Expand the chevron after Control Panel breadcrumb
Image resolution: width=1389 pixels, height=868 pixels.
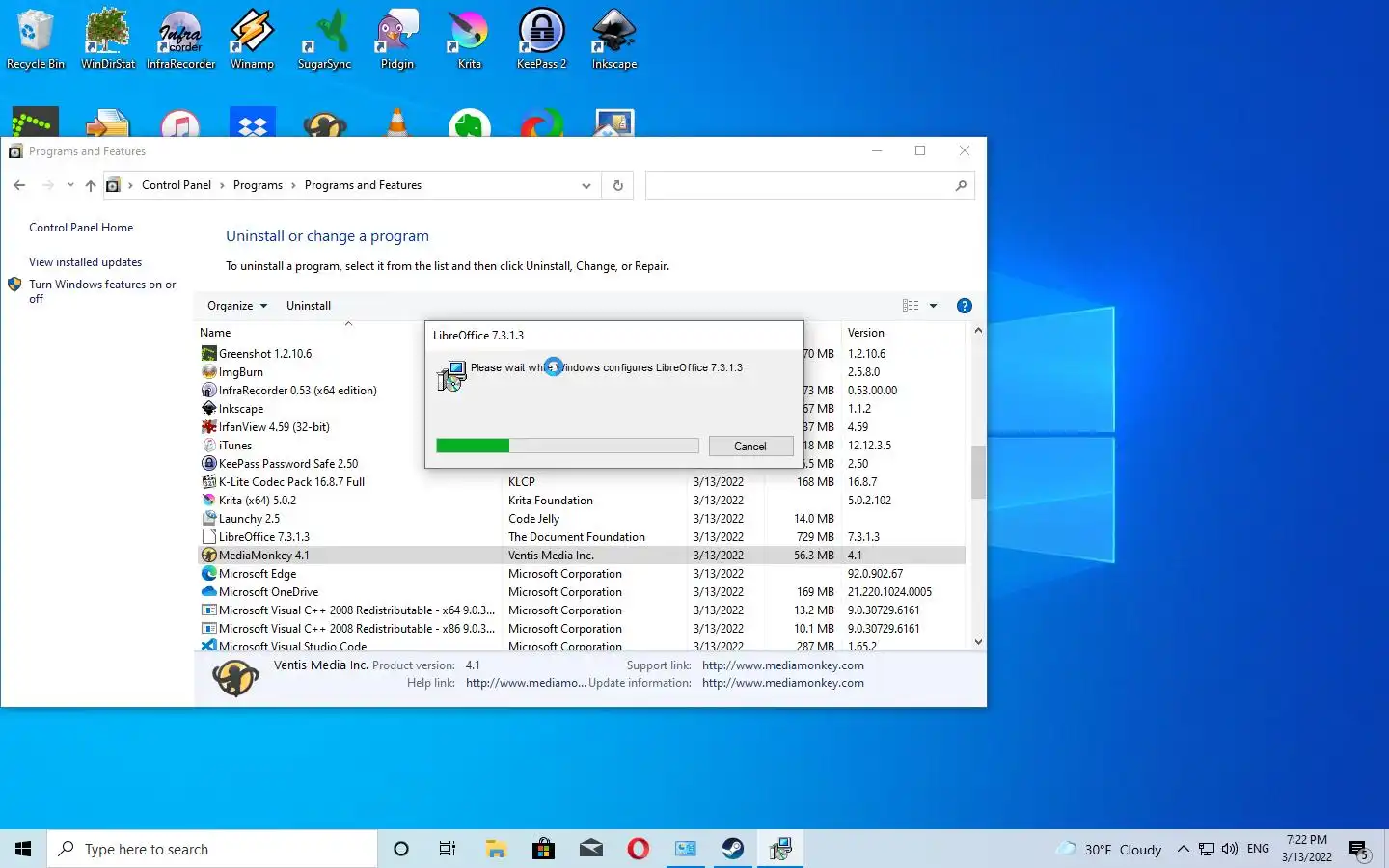[x=222, y=185]
